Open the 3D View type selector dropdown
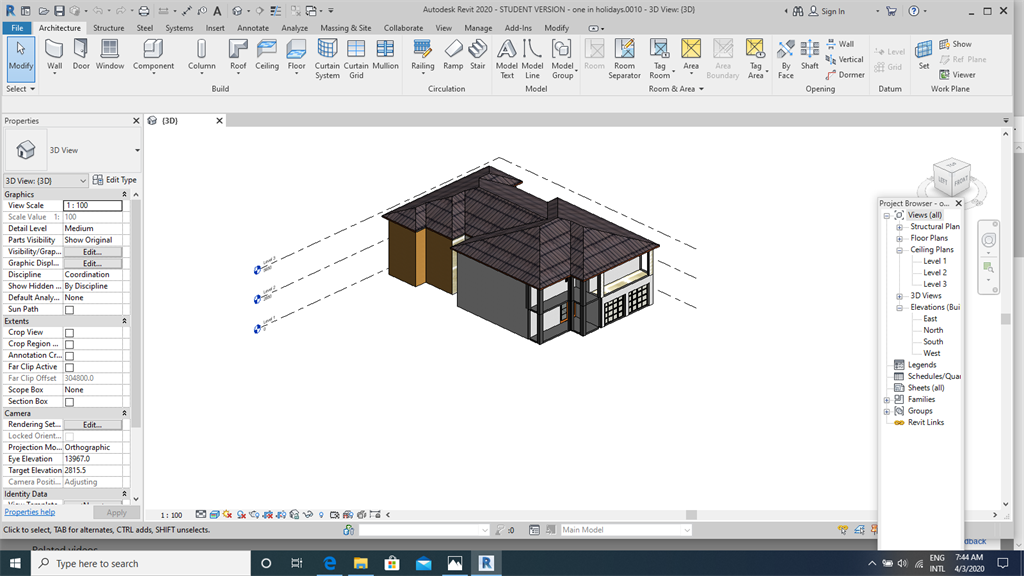The width and height of the screenshot is (1024, 576). point(137,151)
